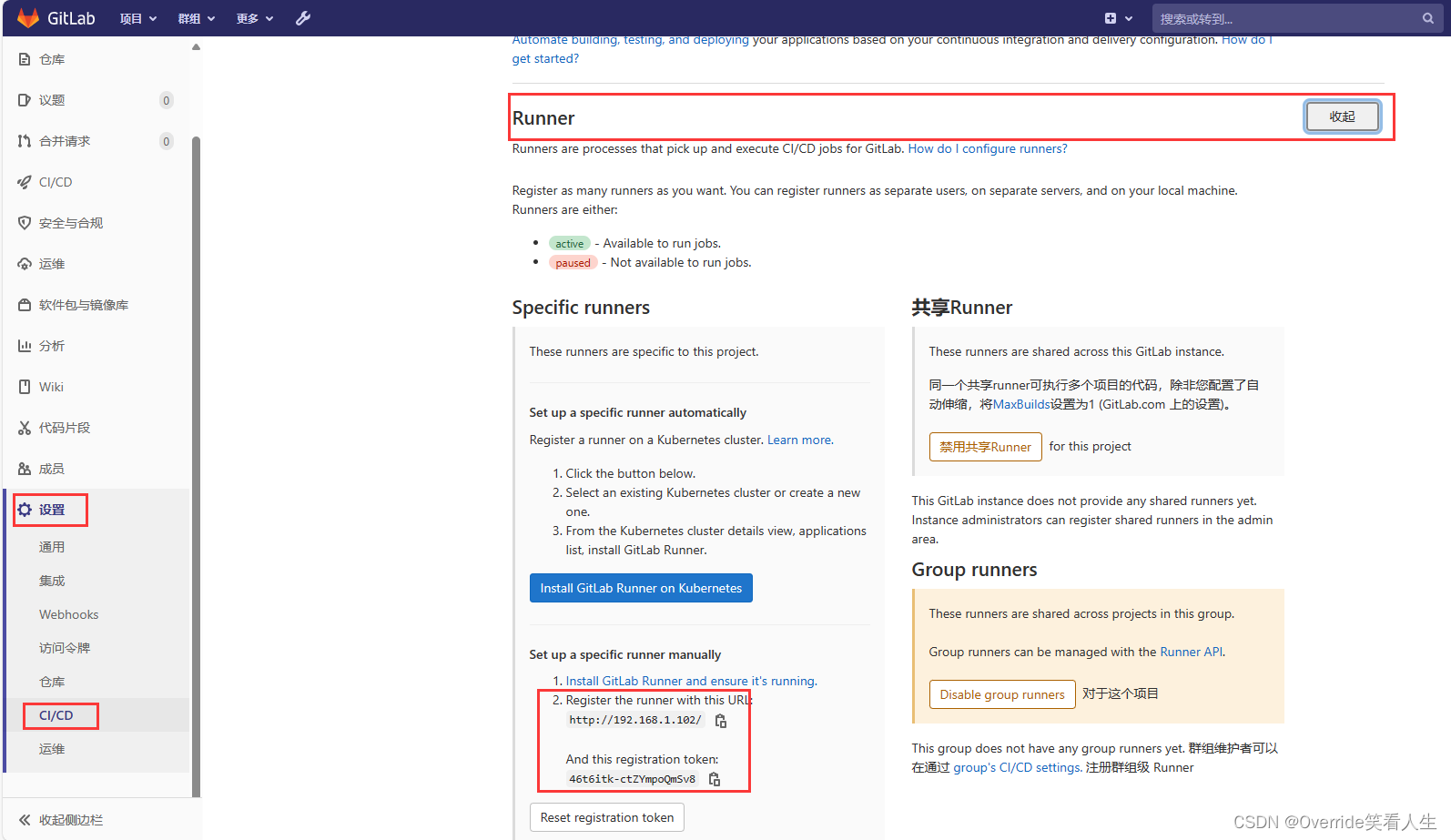Click the active status badge
The image size is (1451, 840).
pyautogui.click(x=570, y=243)
